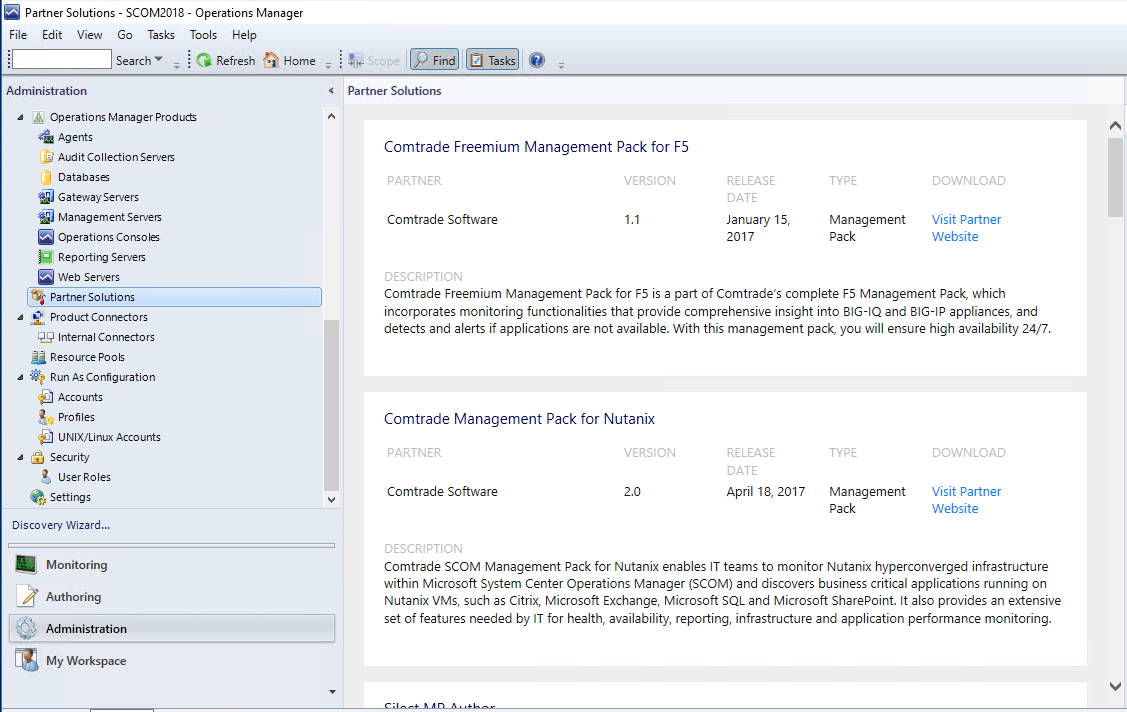Select the Gateway Servers node icon
Screen dimensions: 1127x712
tap(46, 197)
